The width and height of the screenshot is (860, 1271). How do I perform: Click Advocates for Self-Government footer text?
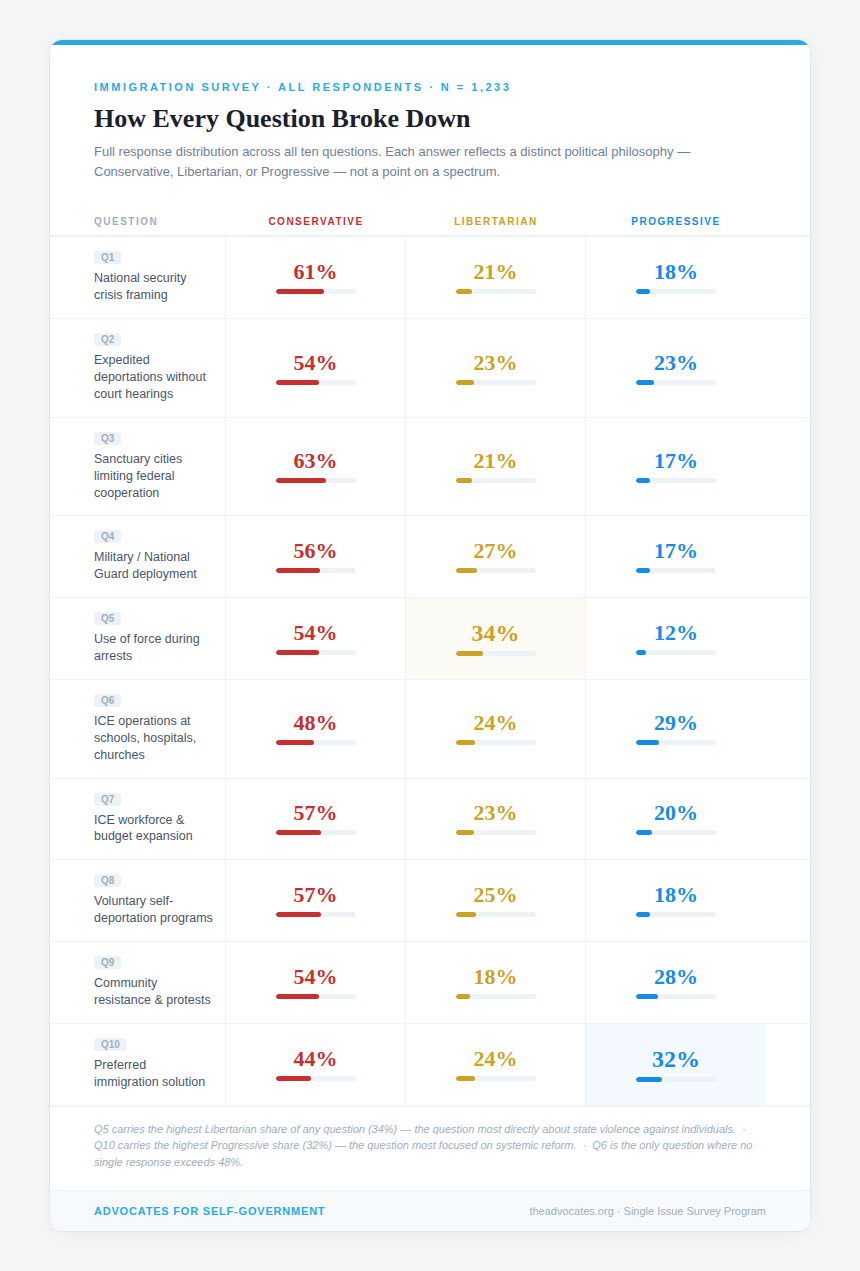pos(209,1211)
